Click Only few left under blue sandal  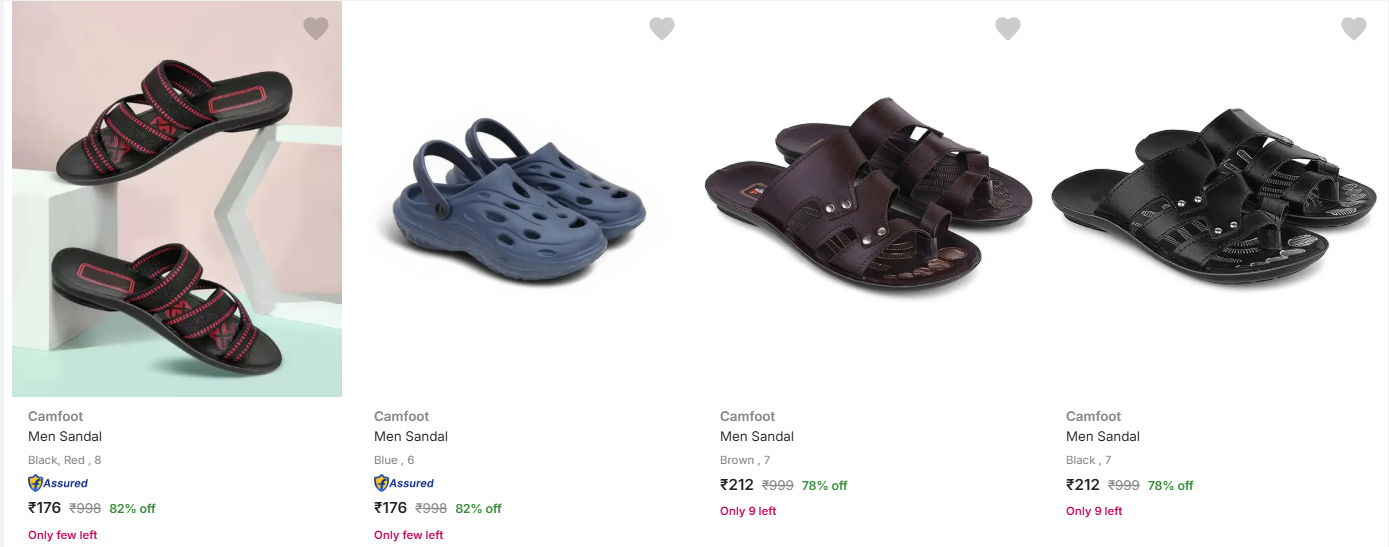coord(409,535)
